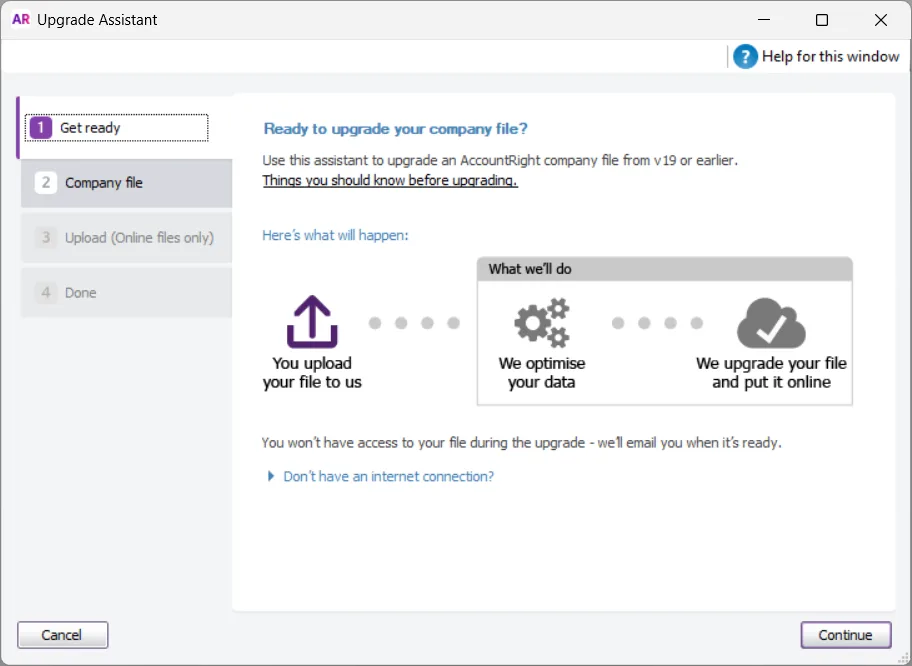Click We upgrade your file and put it online caption
The width and height of the screenshot is (912, 666).
[x=771, y=372]
